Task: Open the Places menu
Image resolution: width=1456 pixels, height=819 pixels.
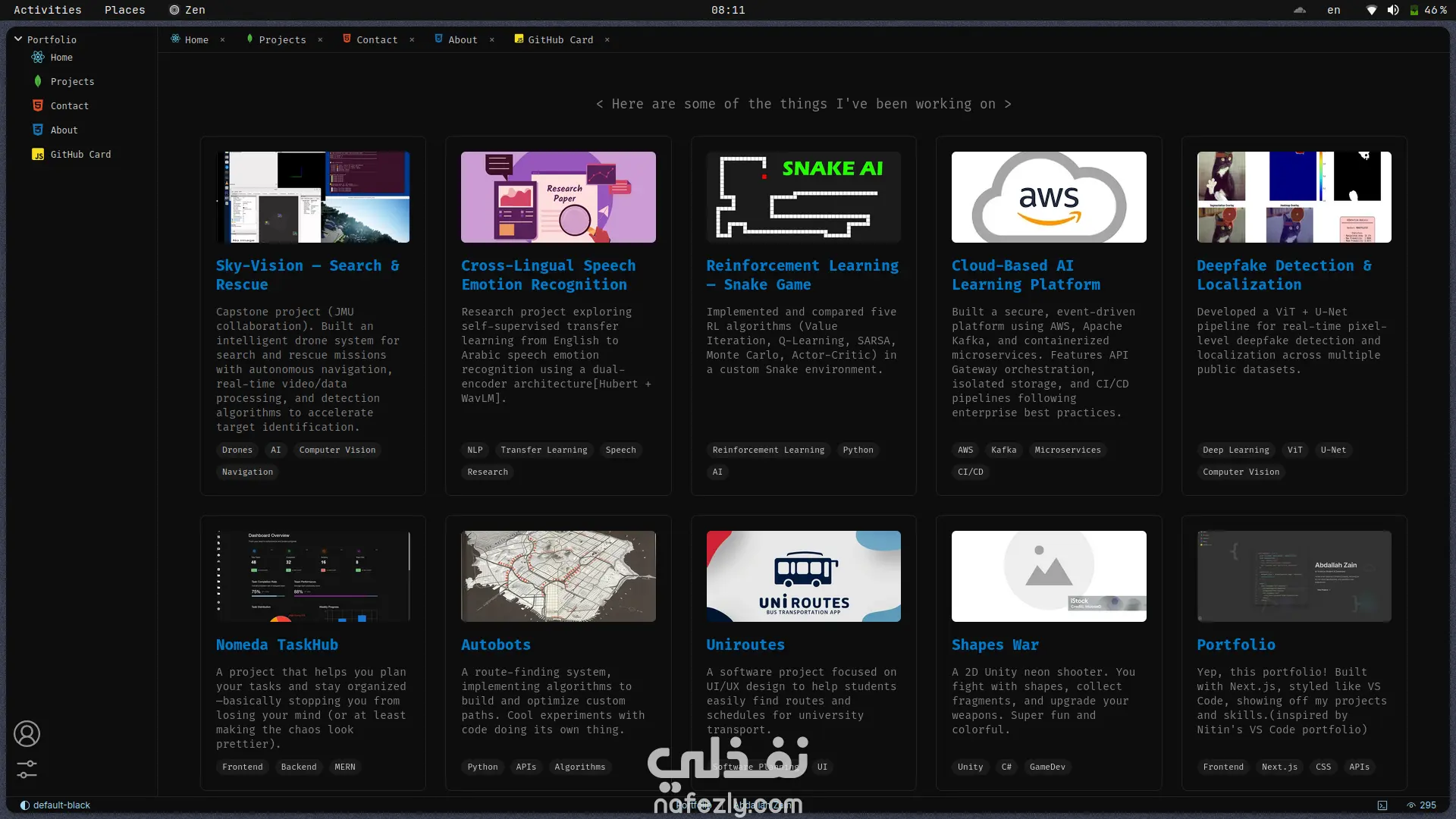Action: pos(124,10)
